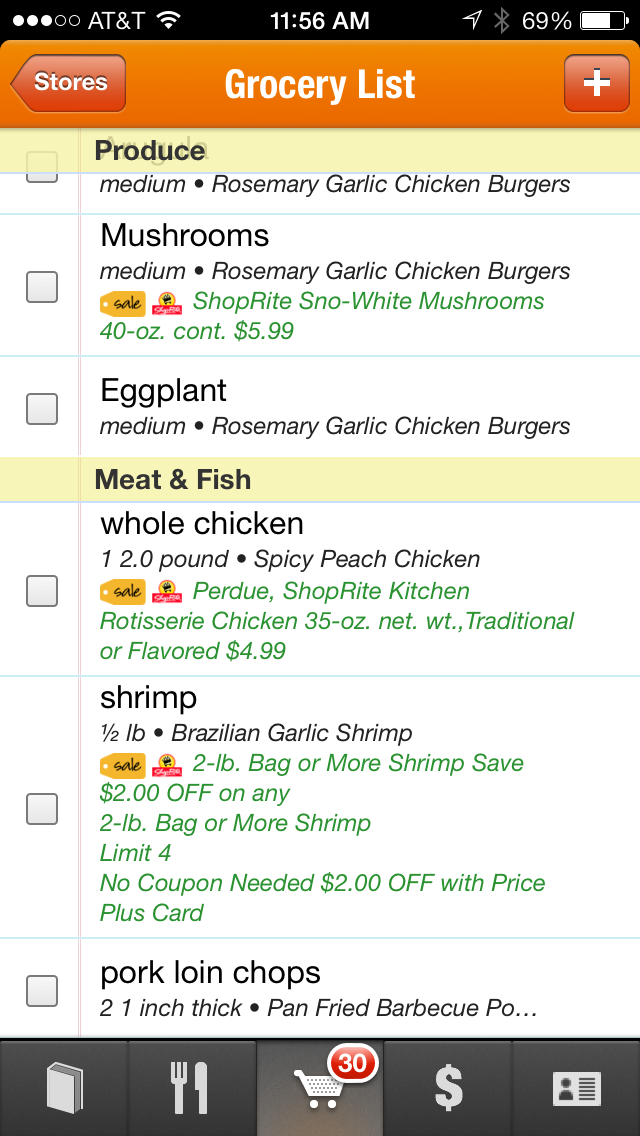
Task: Go back to Stores
Action: tap(68, 83)
